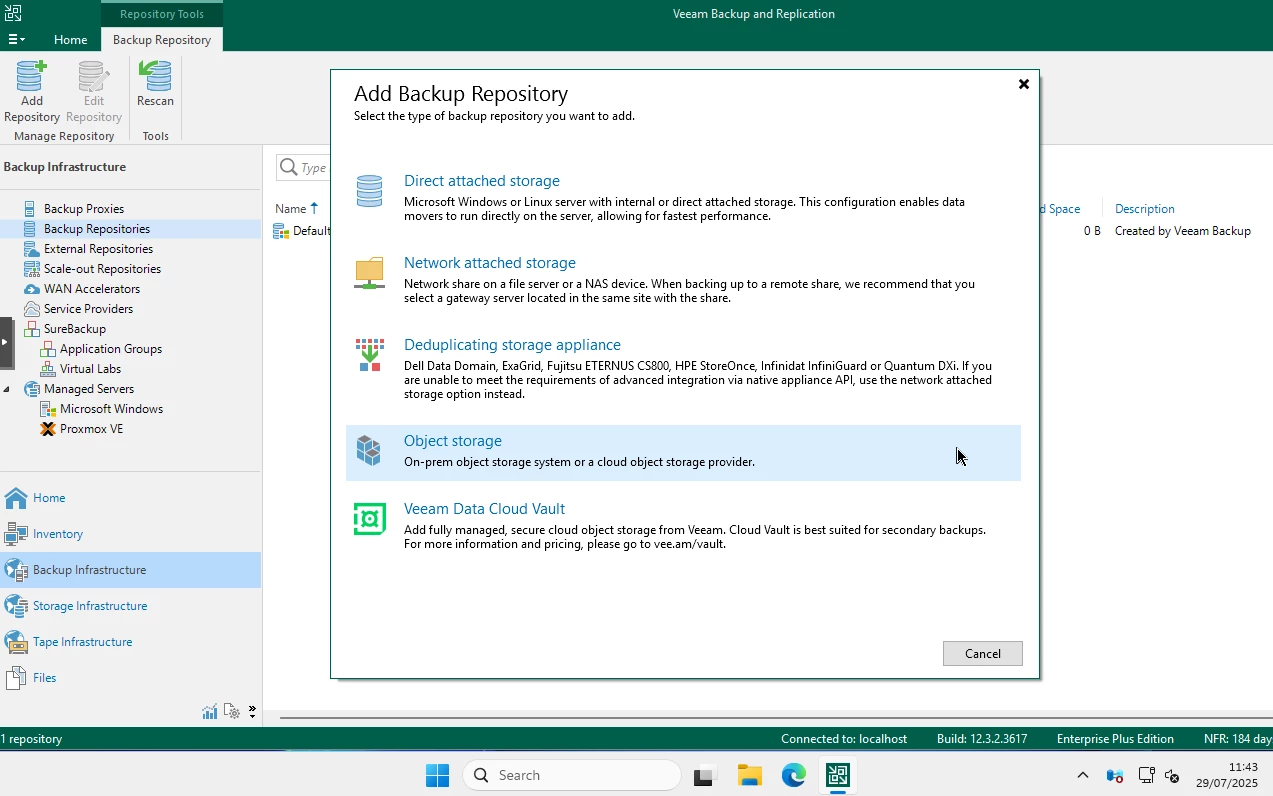Click the Veeam icon in the Windows taskbar

838,775
